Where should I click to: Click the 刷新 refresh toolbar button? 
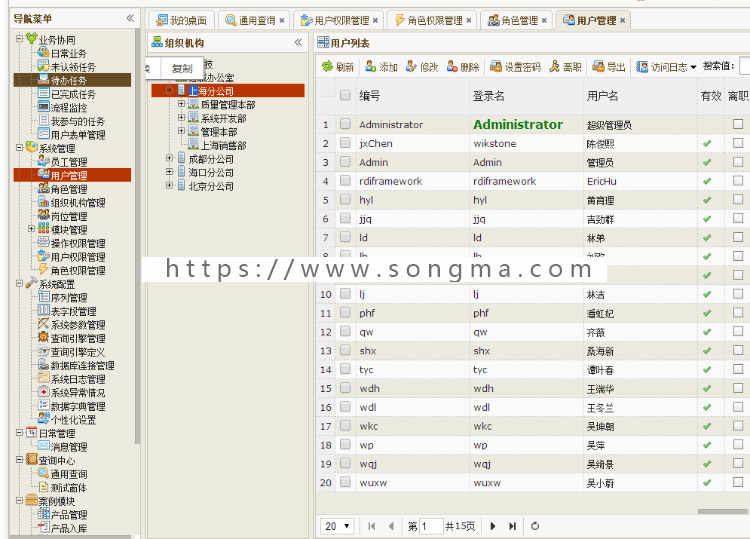click(x=338, y=67)
